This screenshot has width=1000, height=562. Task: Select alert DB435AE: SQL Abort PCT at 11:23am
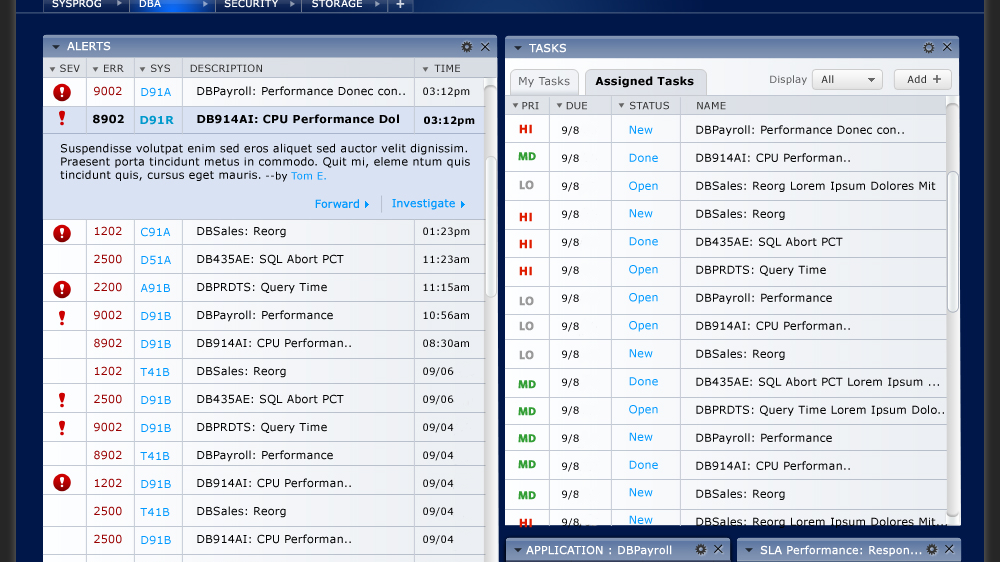[264, 260]
